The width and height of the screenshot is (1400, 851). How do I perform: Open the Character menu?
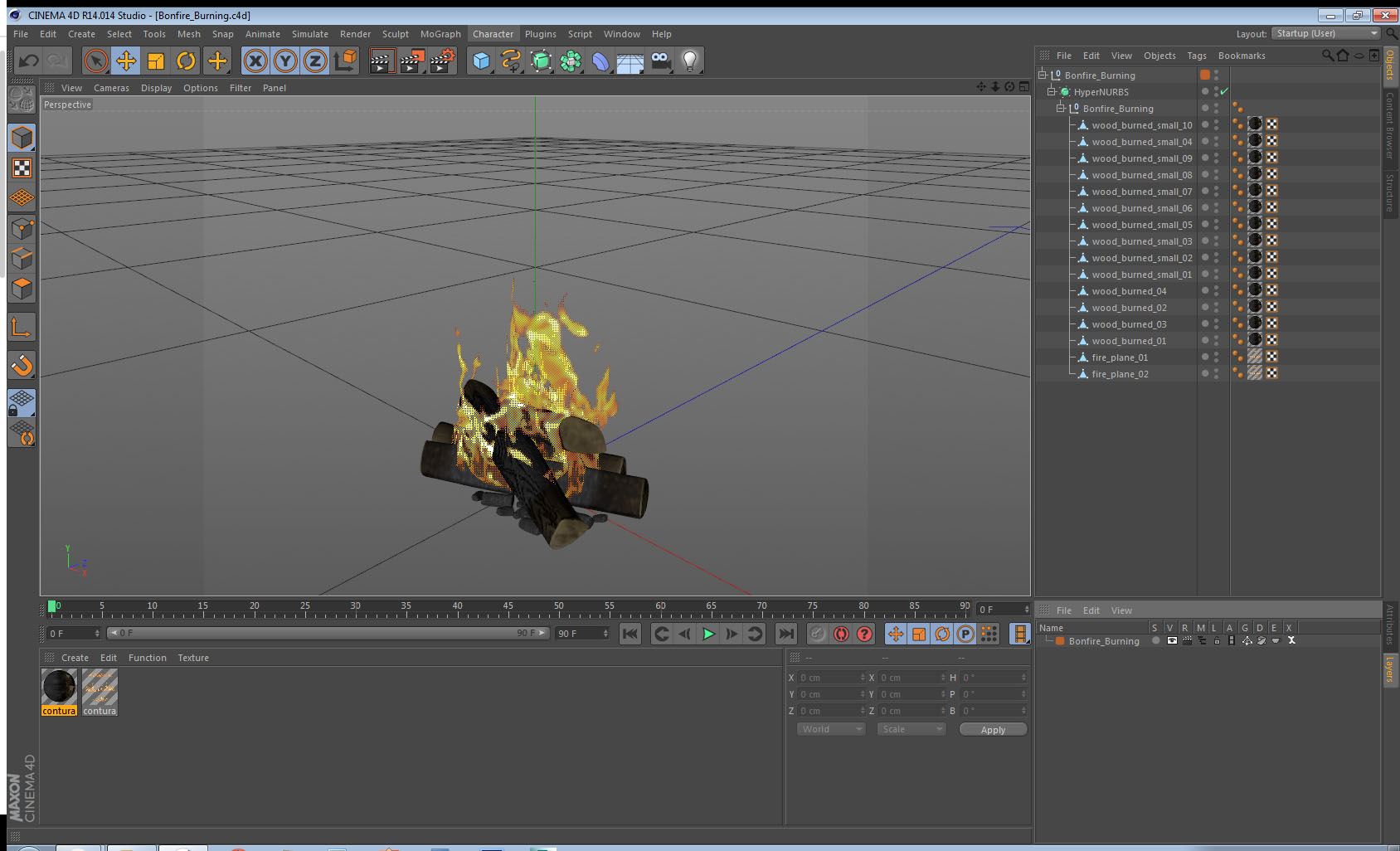tap(493, 34)
